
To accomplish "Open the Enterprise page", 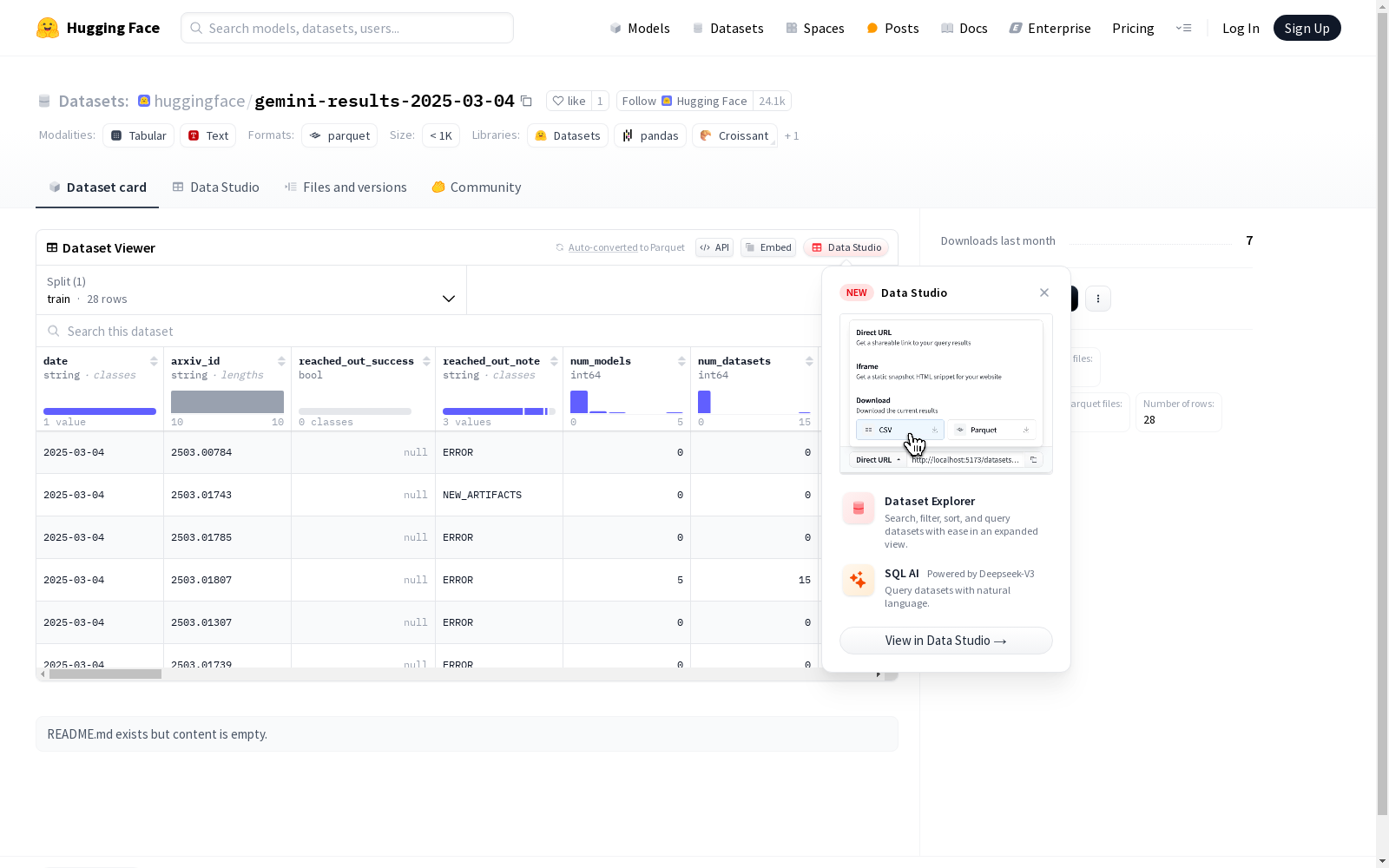I will (x=1050, y=28).
